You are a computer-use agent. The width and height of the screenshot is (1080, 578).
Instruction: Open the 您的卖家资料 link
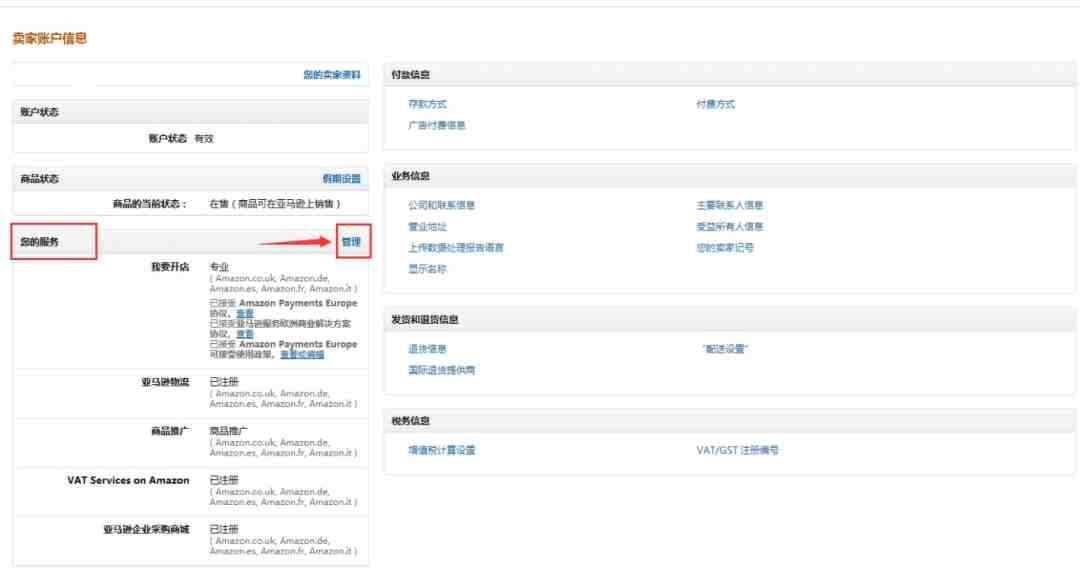[x=332, y=74]
